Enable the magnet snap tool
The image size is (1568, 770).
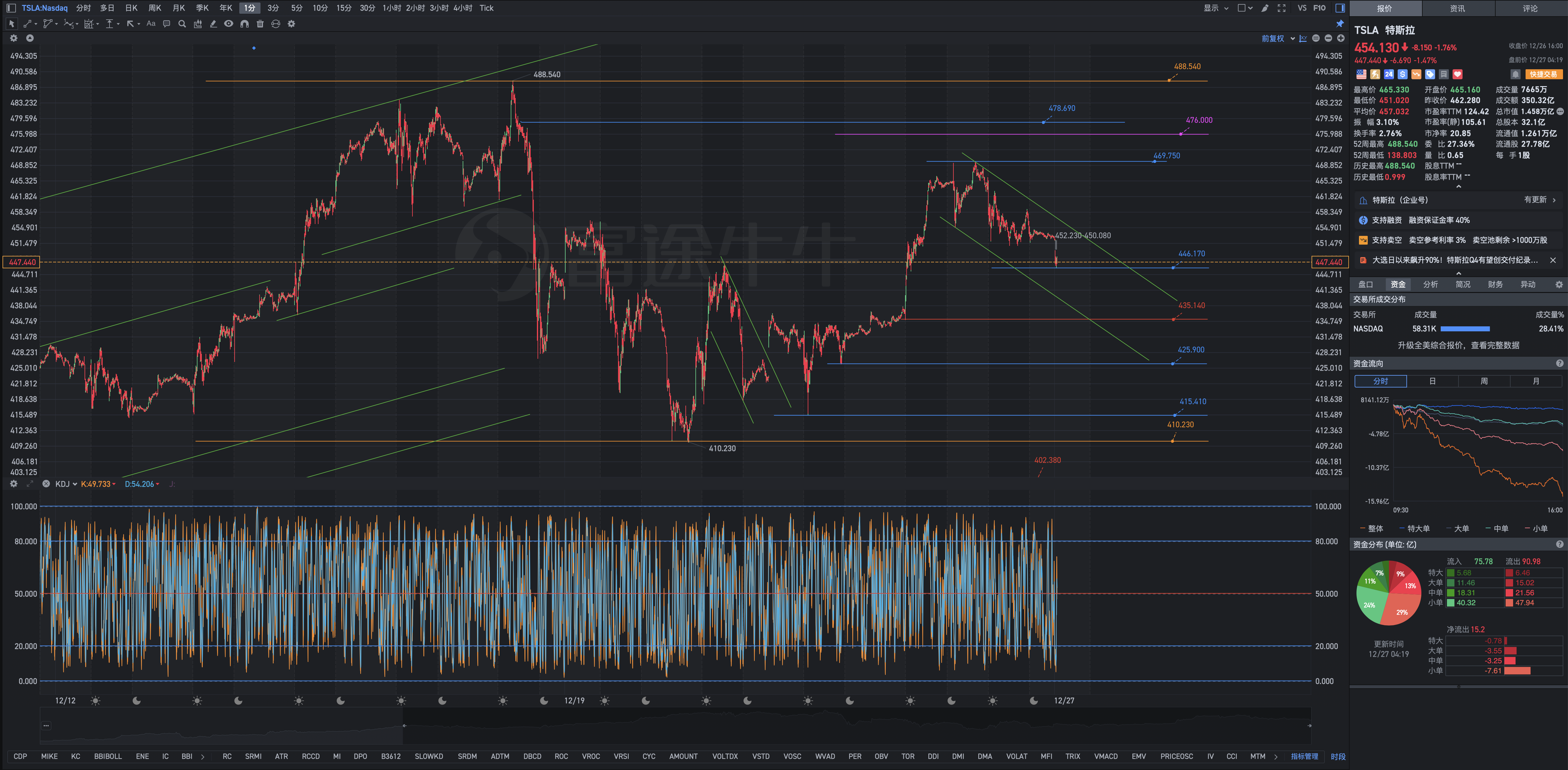point(244,24)
